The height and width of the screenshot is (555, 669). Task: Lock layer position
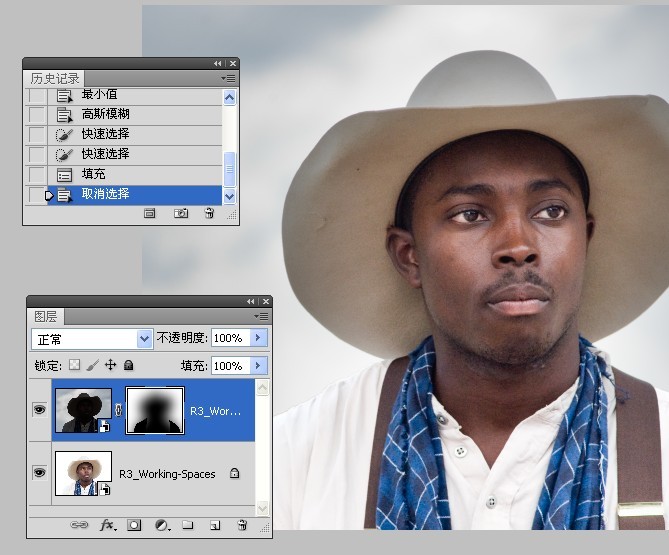[111, 365]
